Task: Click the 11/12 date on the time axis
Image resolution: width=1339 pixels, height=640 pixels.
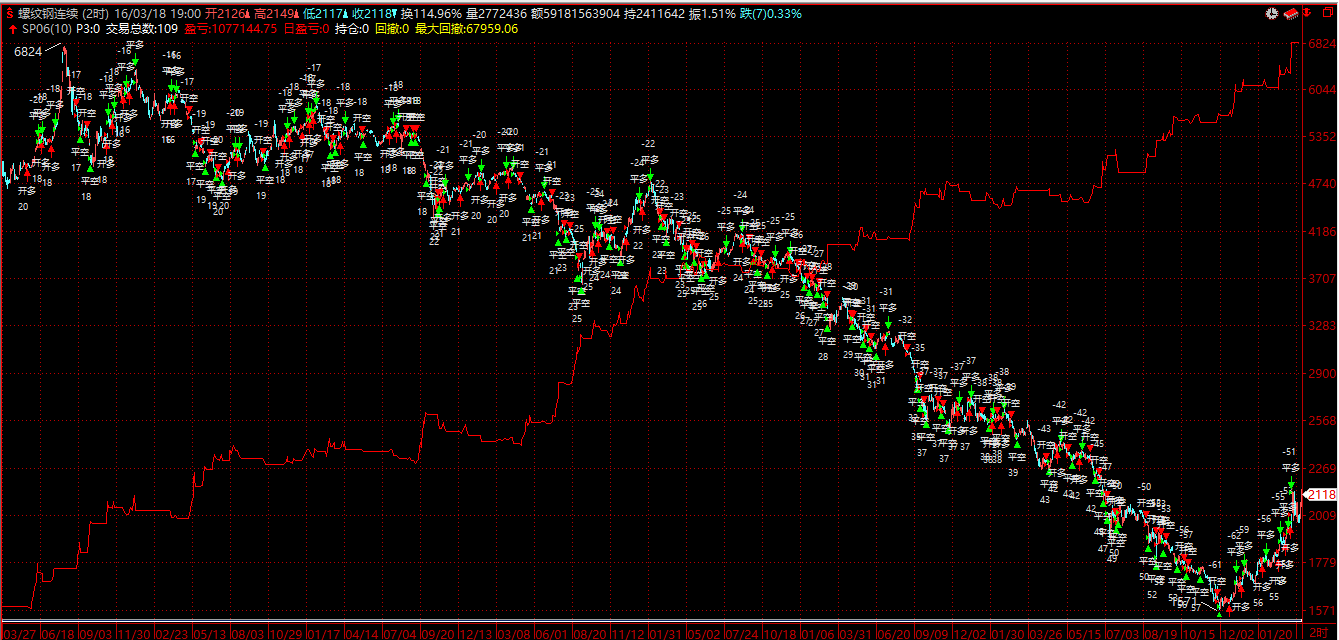Action: pos(628,633)
